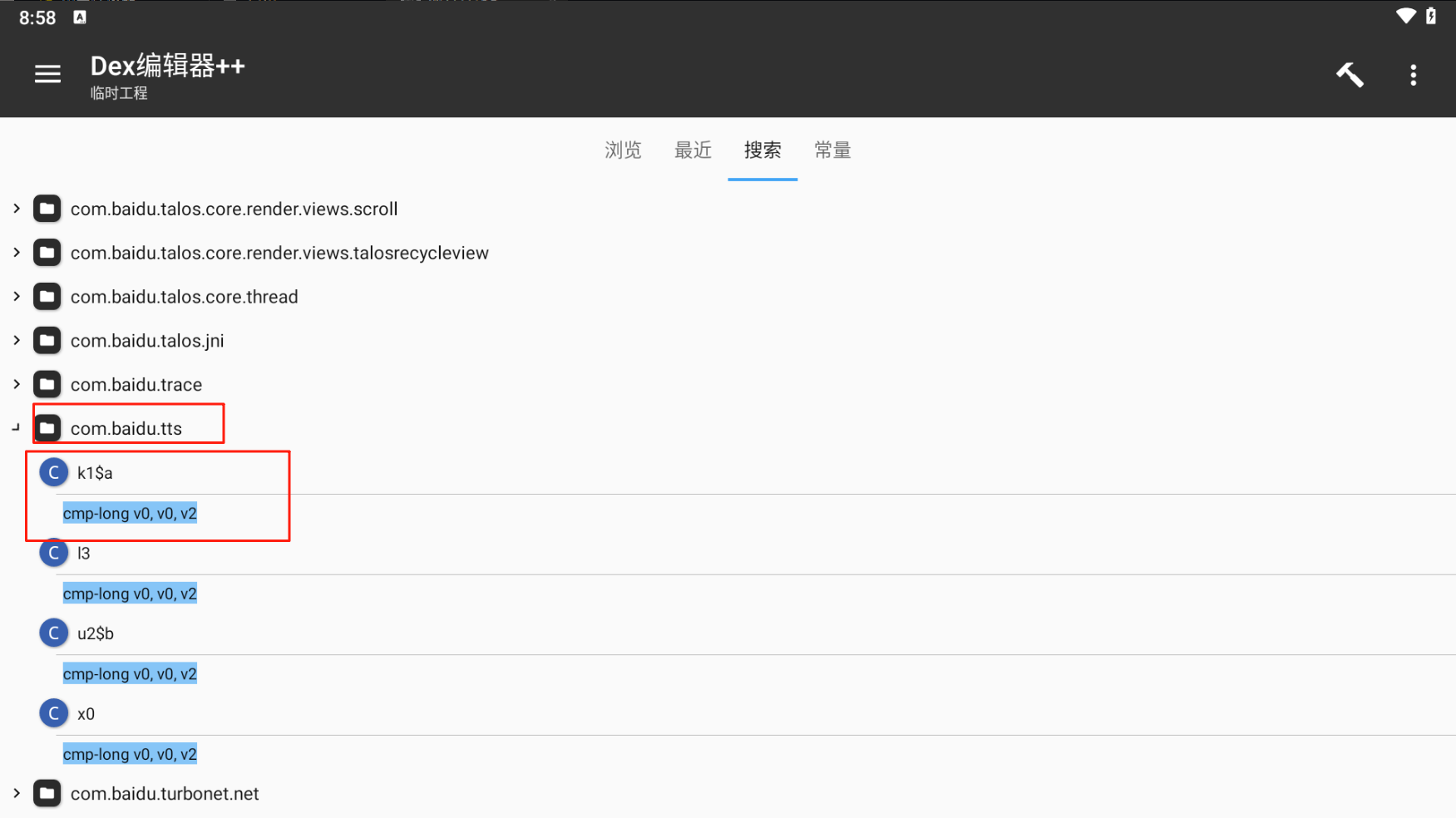This screenshot has height=818, width=1456.
Task: Select the 搜索 tab
Action: (x=763, y=150)
